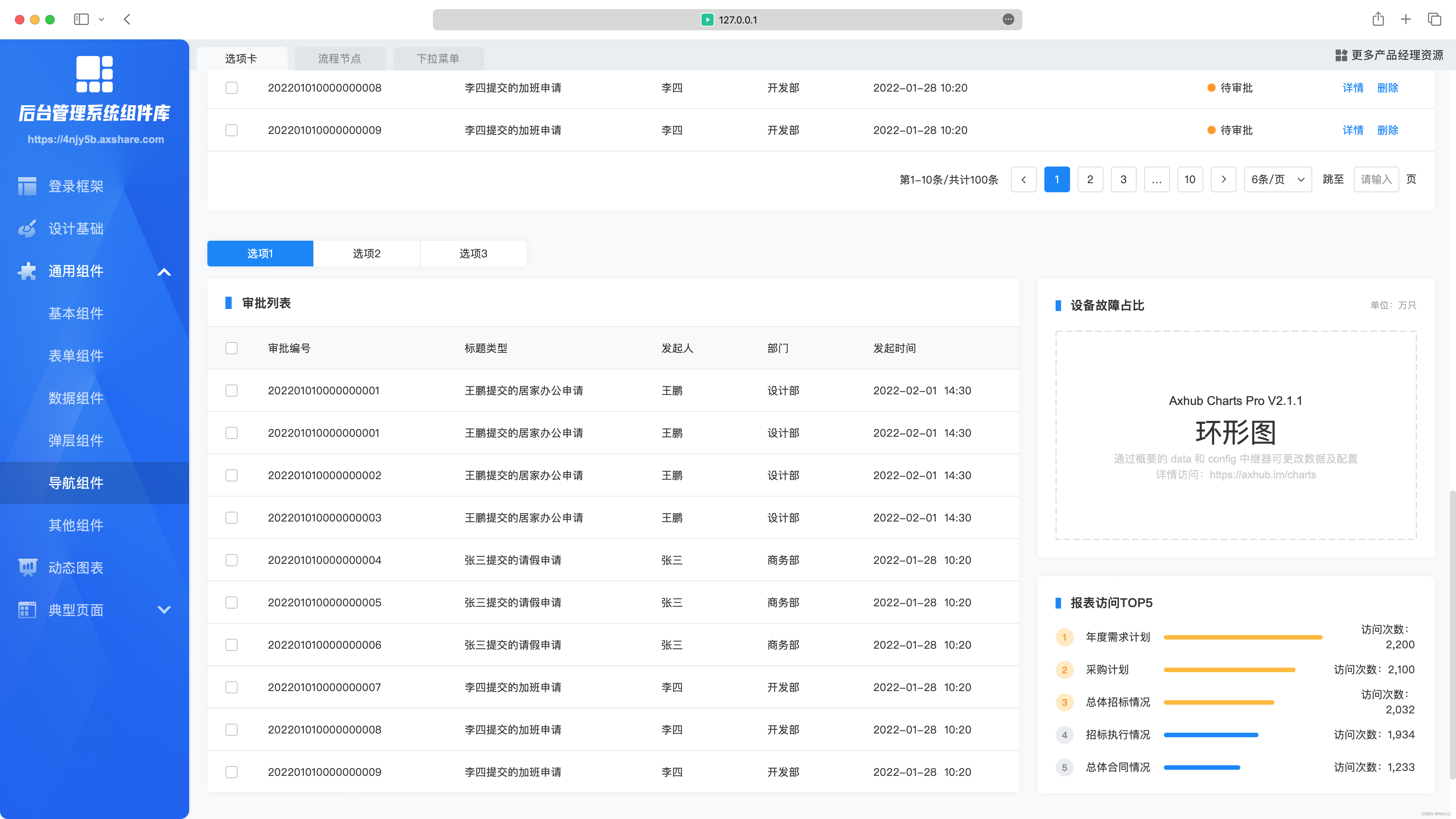Open the axshare.com link under logo
Screen dimensions: 1456x819
pyautogui.click(x=95, y=139)
